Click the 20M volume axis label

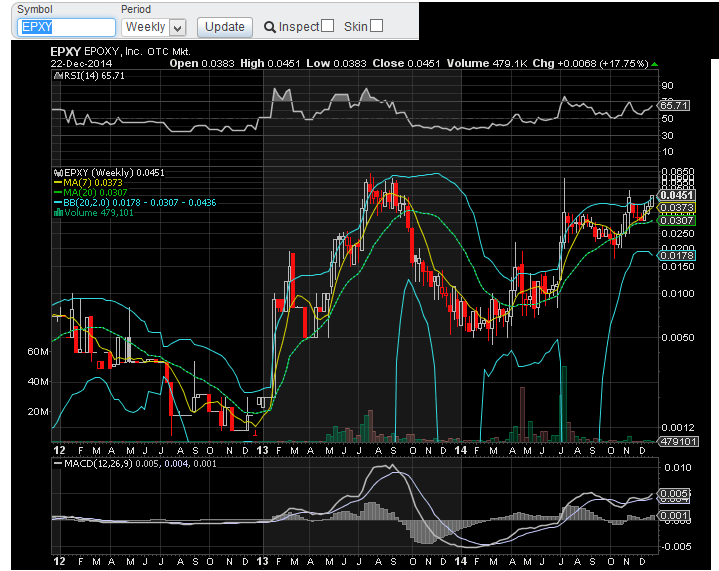38,412
